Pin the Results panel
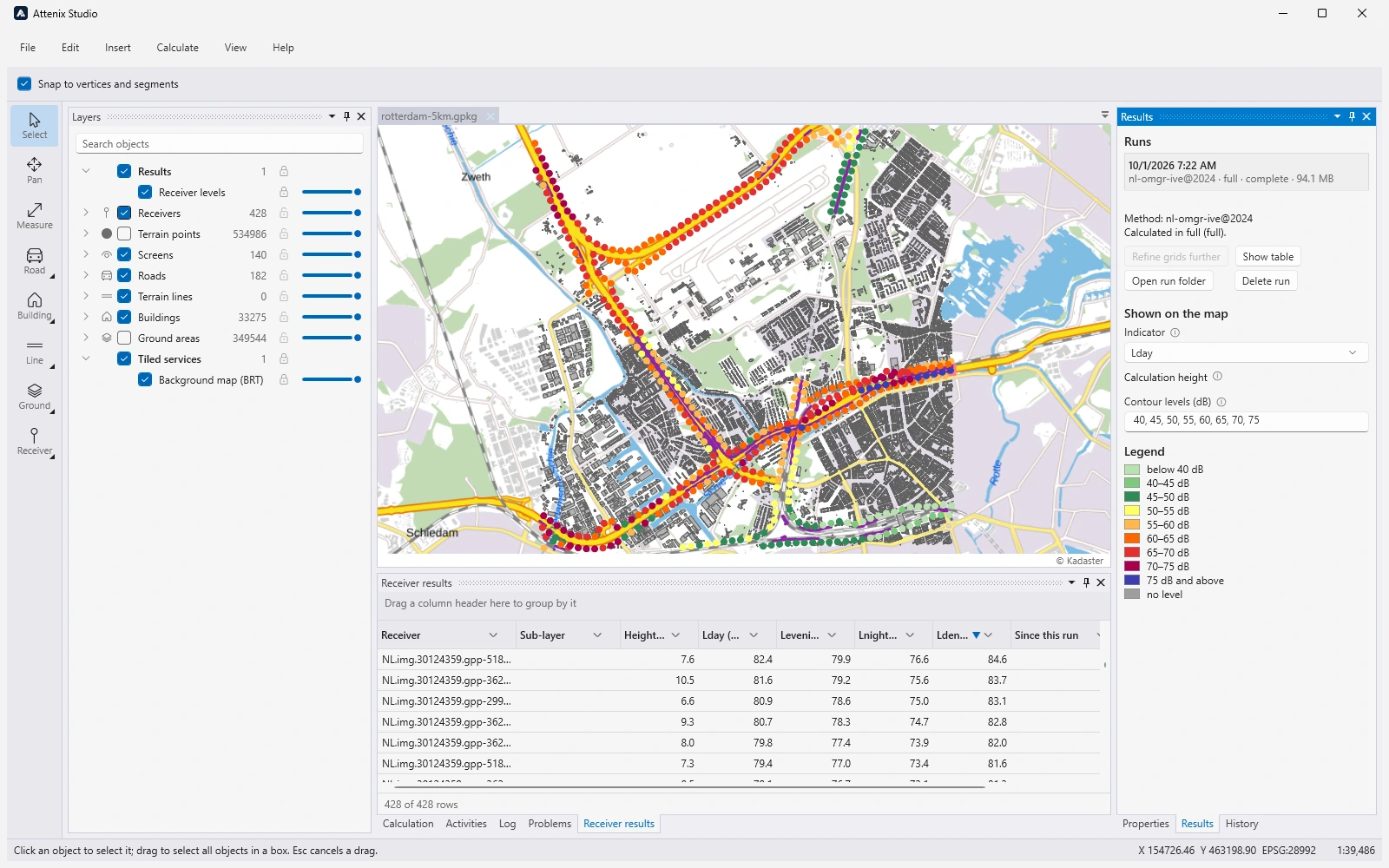Viewport: 1389px width, 868px height. click(1352, 116)
